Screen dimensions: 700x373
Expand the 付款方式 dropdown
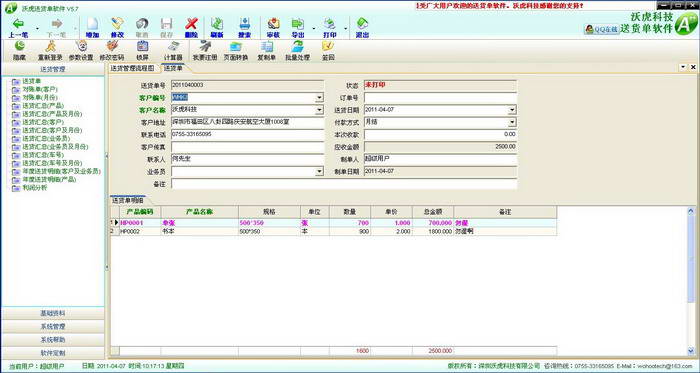[x=512, y=122]
